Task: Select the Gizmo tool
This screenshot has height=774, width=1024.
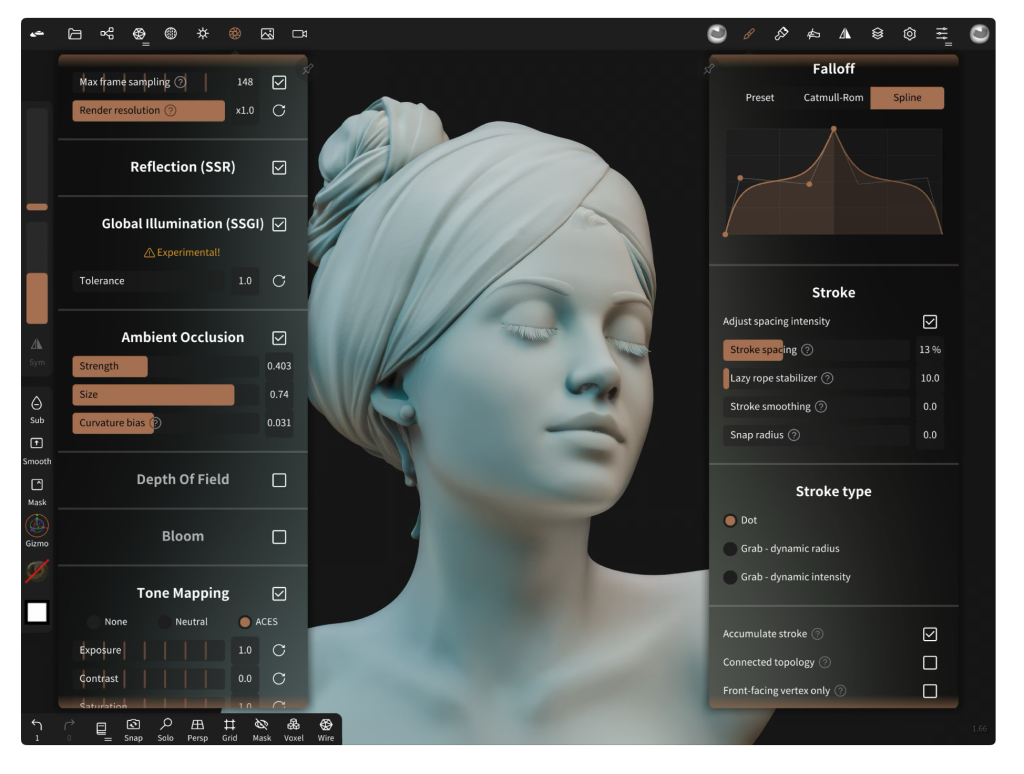Action: tap(37, 529)
